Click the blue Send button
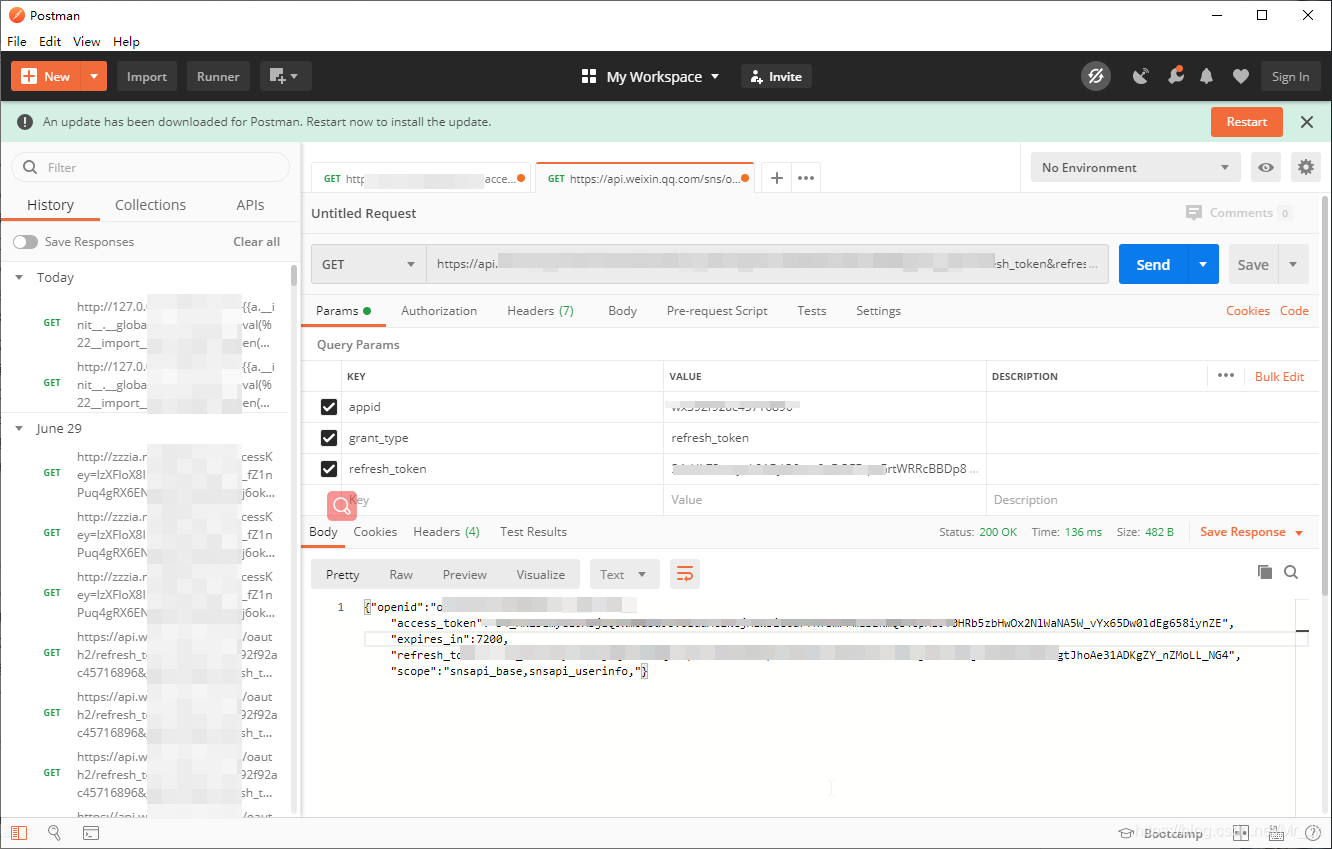Screen dimensions: 1332x849 coord(1152,264)
